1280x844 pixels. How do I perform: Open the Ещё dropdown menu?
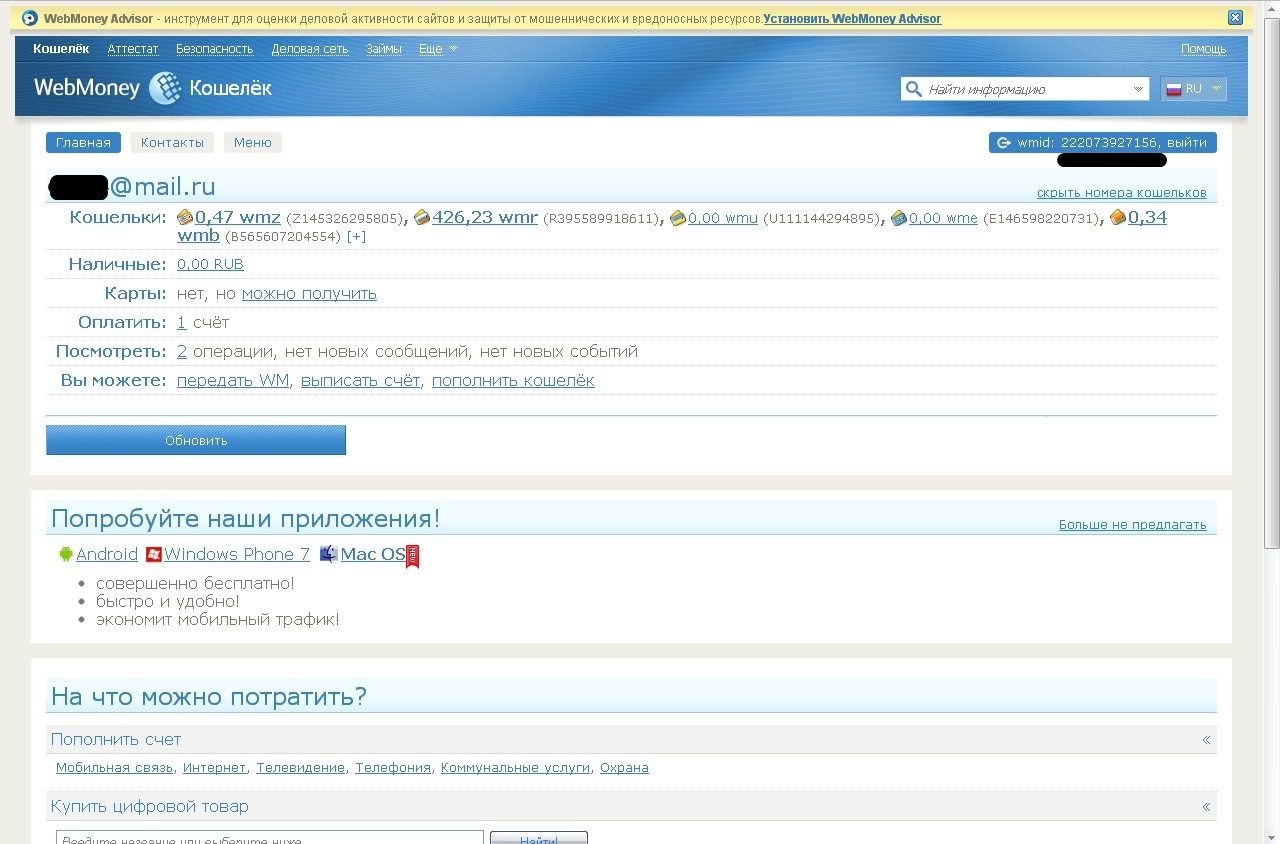(x=438, y=49)
